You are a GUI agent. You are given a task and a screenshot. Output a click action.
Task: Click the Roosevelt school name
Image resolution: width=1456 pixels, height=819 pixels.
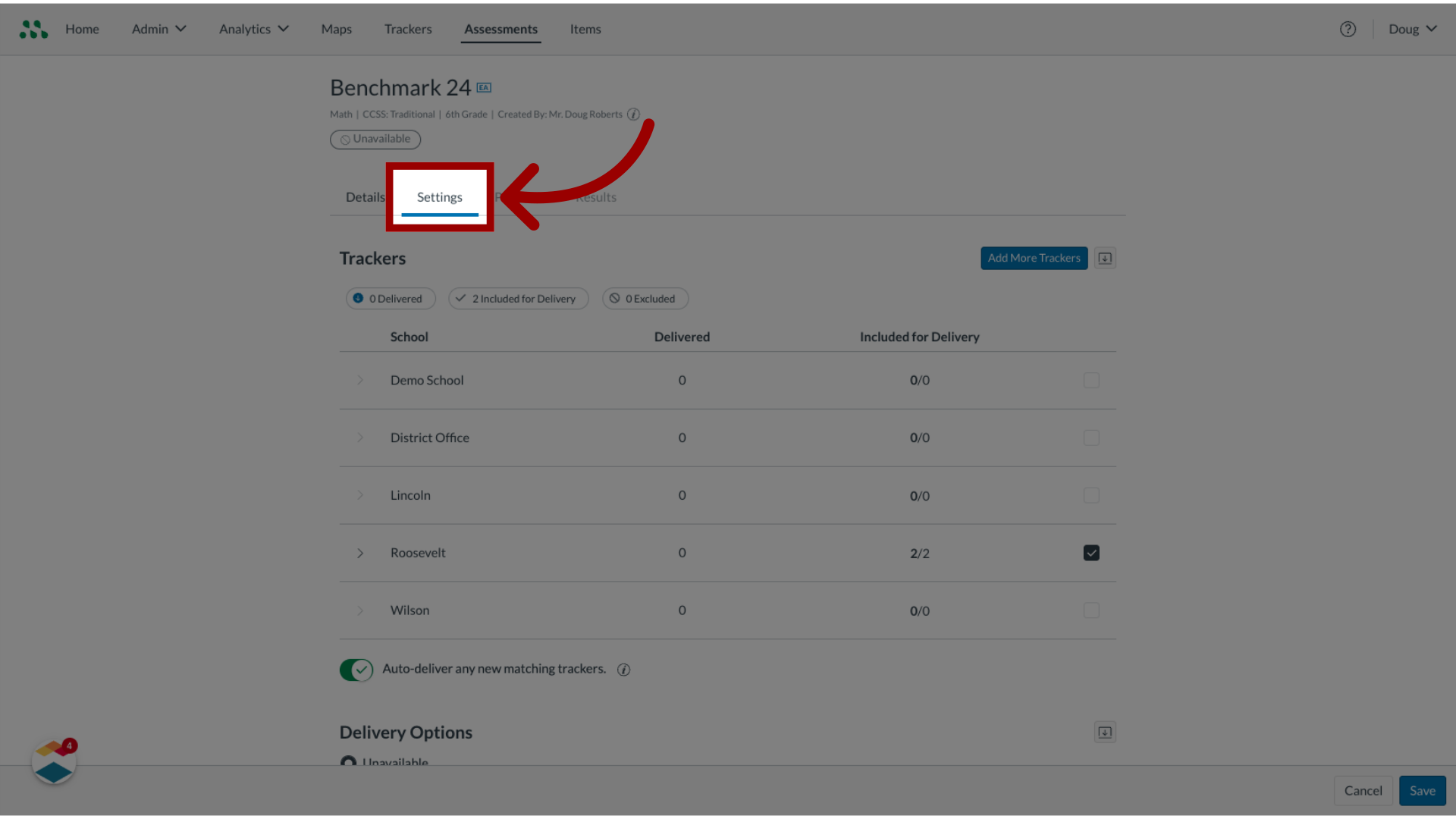(x=418, y=554)
